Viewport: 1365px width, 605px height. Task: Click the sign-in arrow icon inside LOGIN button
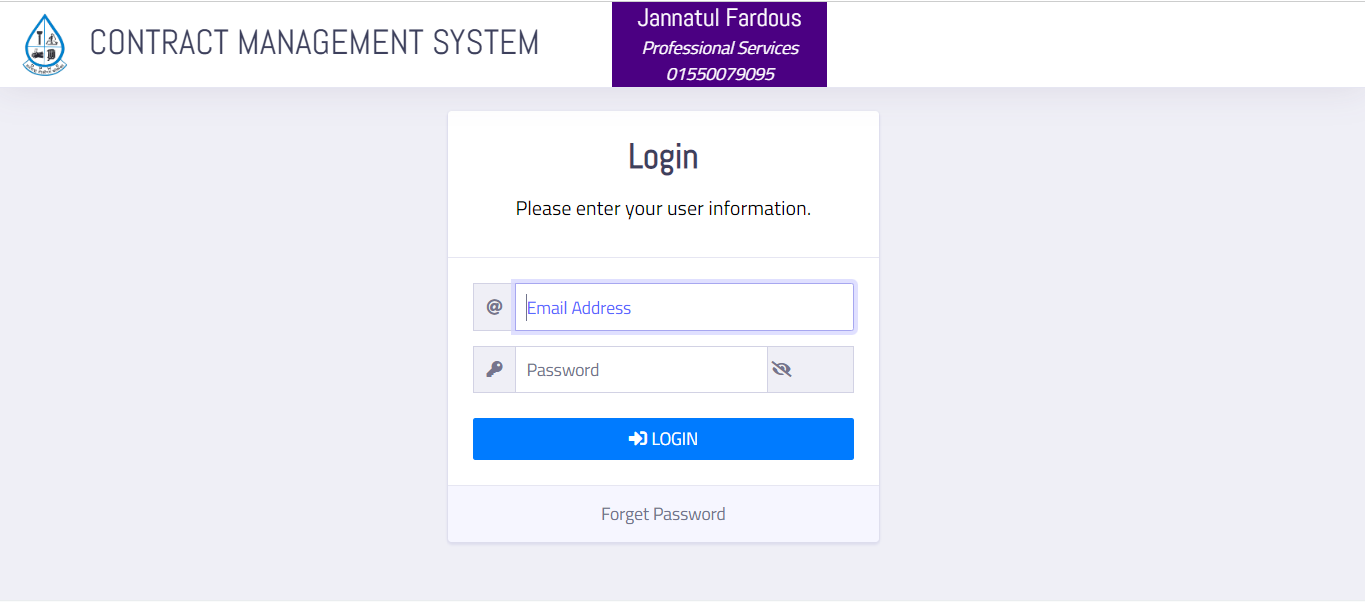[x=637, y=439]
